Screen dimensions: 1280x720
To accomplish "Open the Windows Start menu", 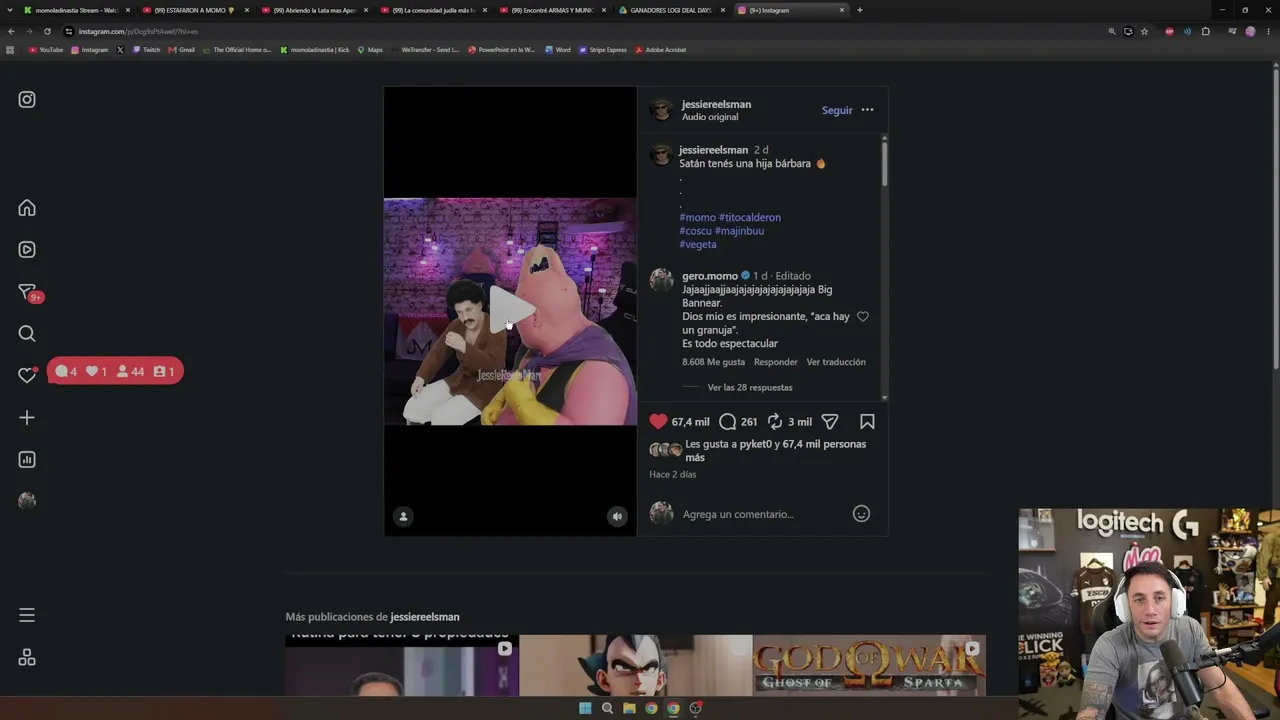I will [585, 708].
